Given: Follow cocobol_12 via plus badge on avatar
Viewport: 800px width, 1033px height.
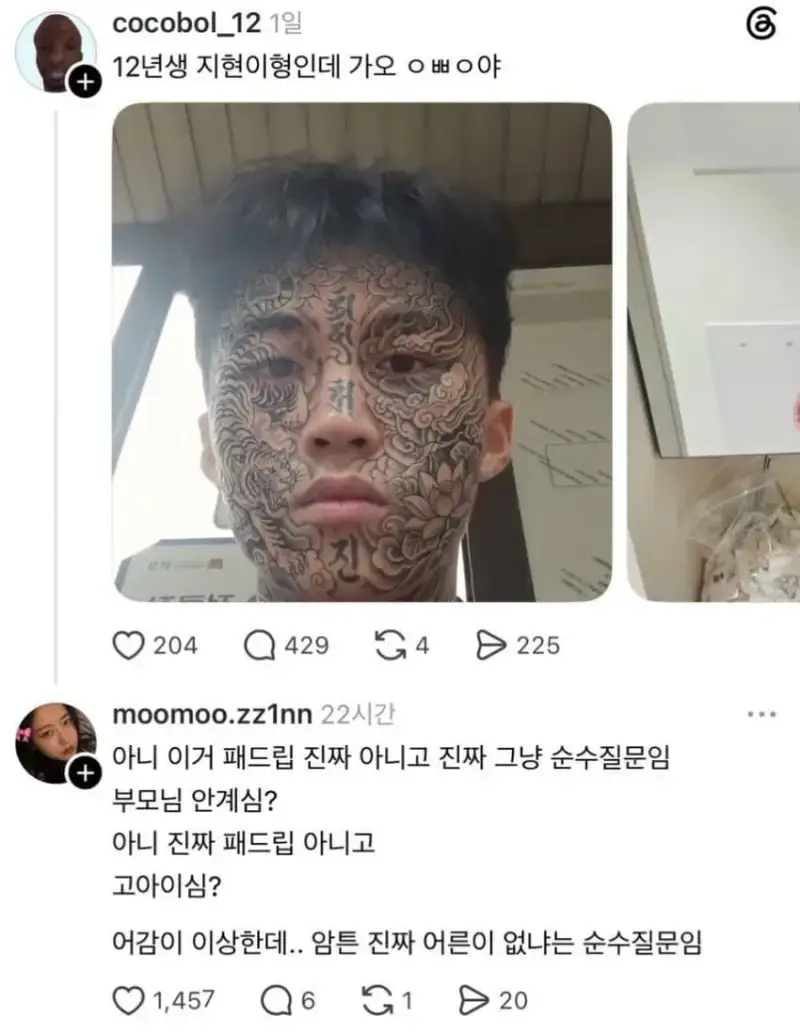Looking at the screenshot, I should tap(85, 82).
